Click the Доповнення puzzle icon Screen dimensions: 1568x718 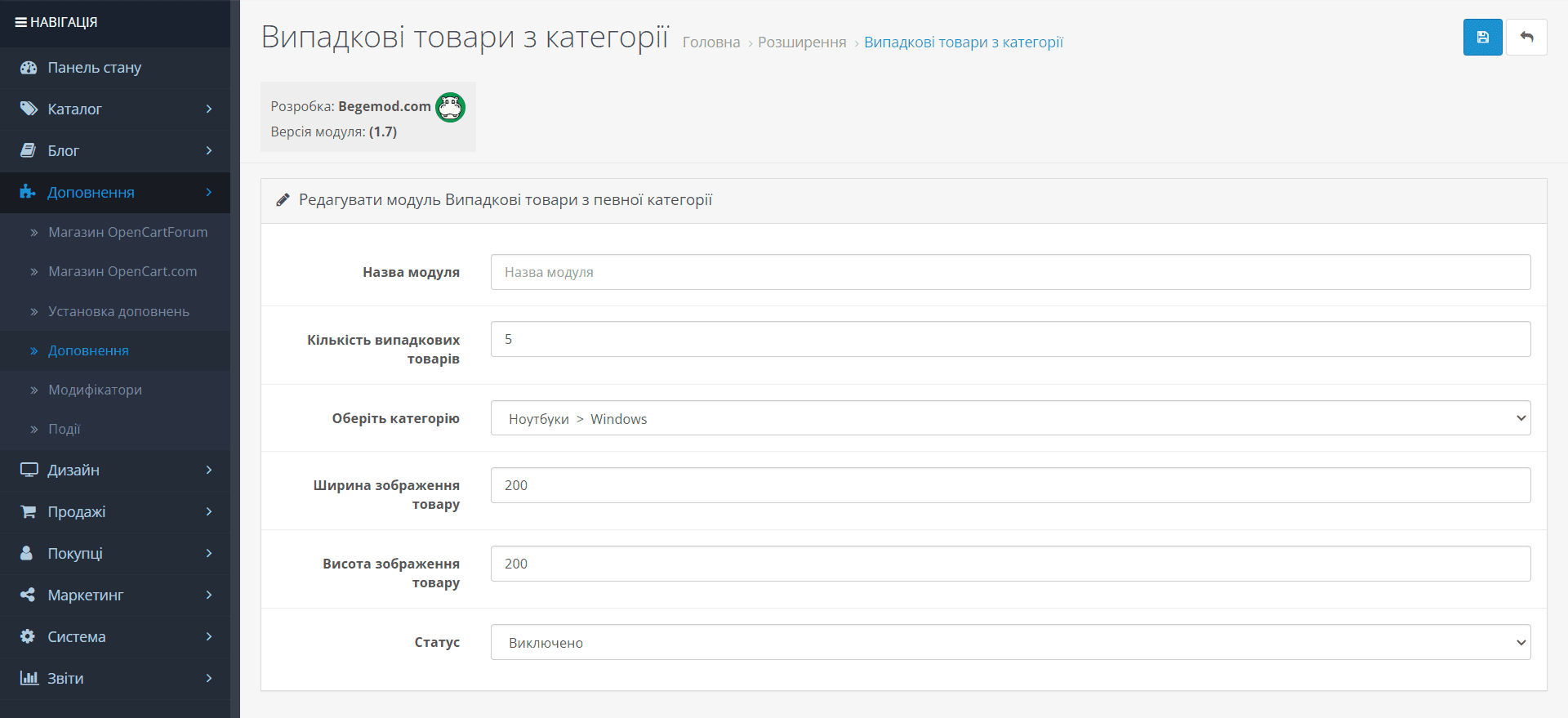click(28, 192)
